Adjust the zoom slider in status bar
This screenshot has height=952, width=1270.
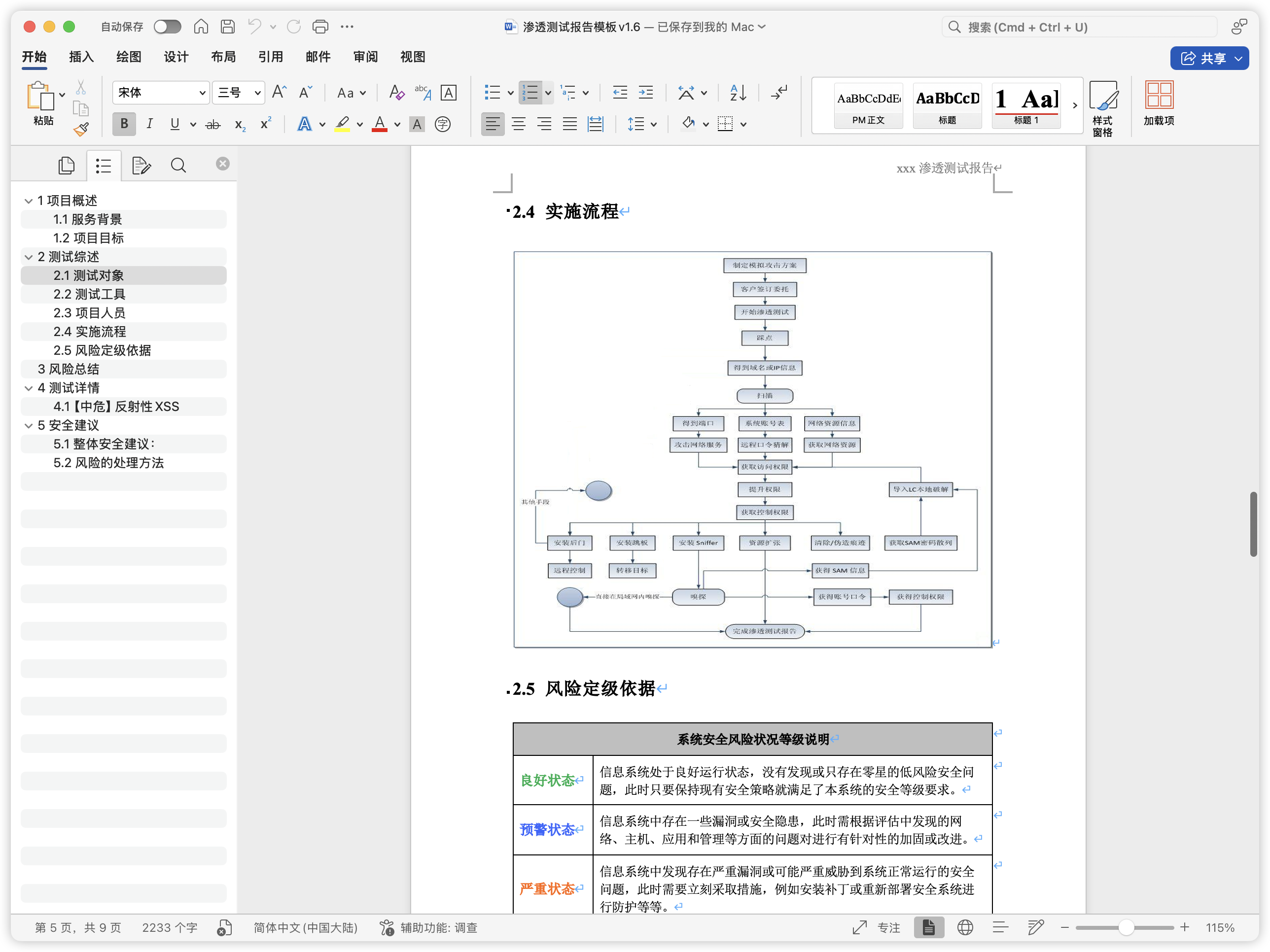click(x=1126, y=927)
